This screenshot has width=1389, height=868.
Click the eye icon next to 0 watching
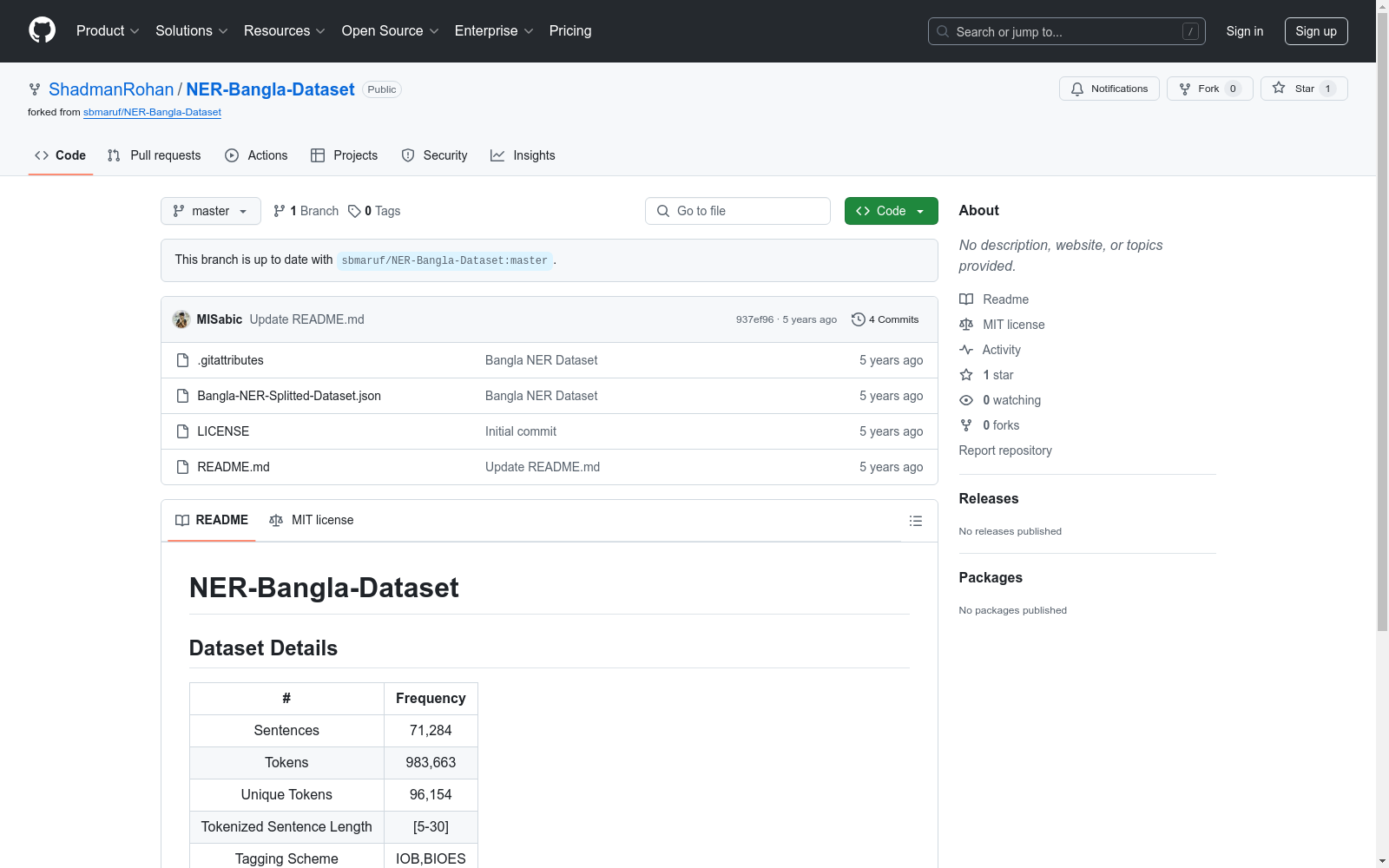click(x=966, y=400)
